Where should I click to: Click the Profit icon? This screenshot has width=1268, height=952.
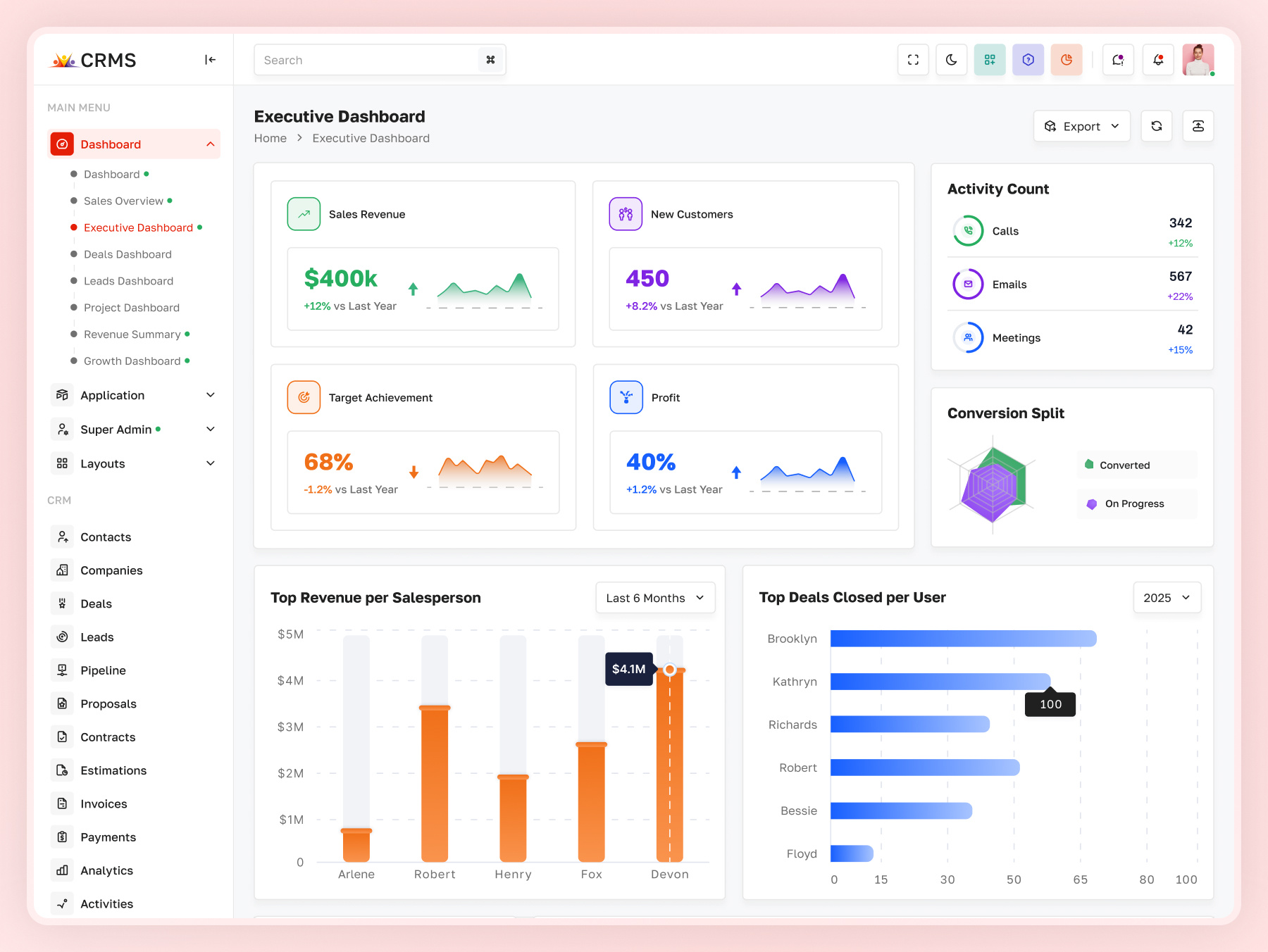(626, 397)
